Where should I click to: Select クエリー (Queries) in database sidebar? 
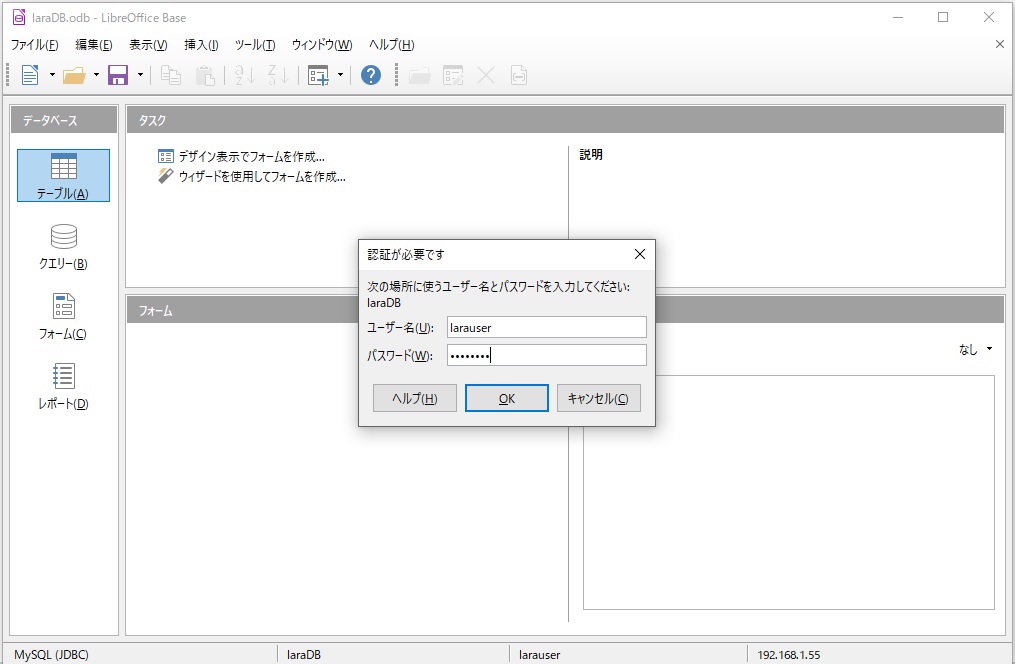[63, 246]
